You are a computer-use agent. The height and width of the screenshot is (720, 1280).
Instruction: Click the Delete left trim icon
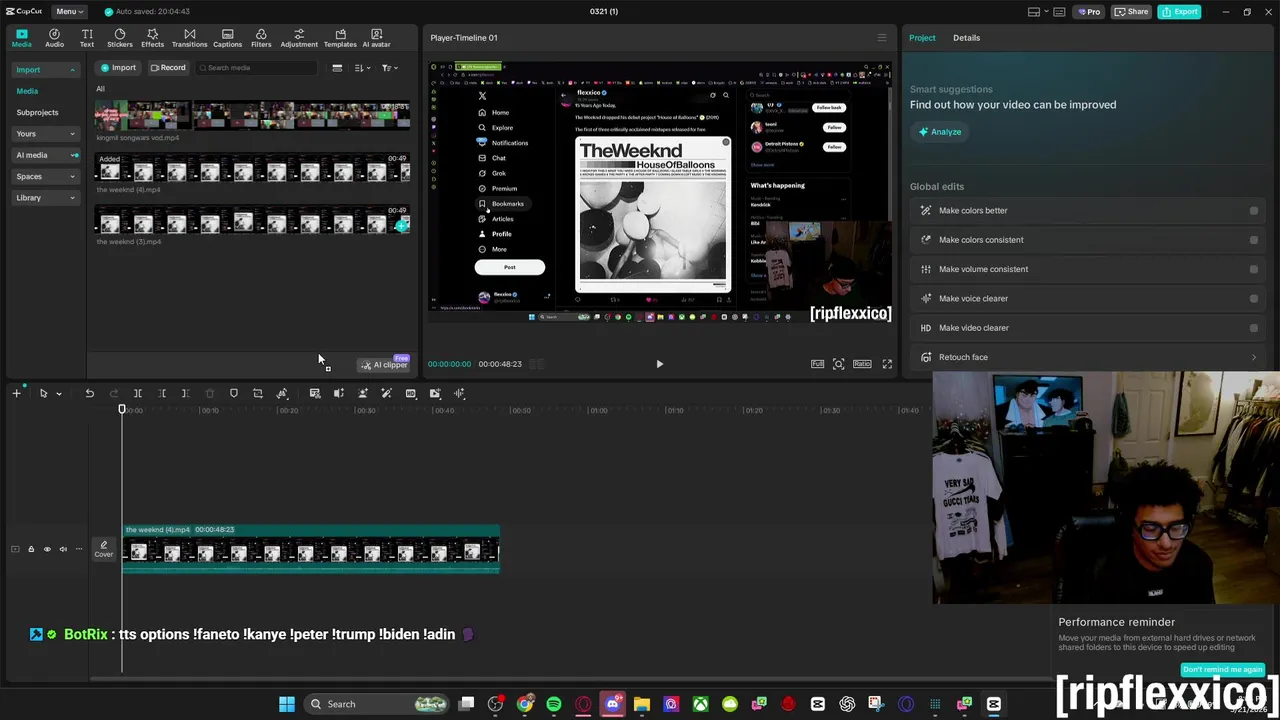click(x=162, y=393)
